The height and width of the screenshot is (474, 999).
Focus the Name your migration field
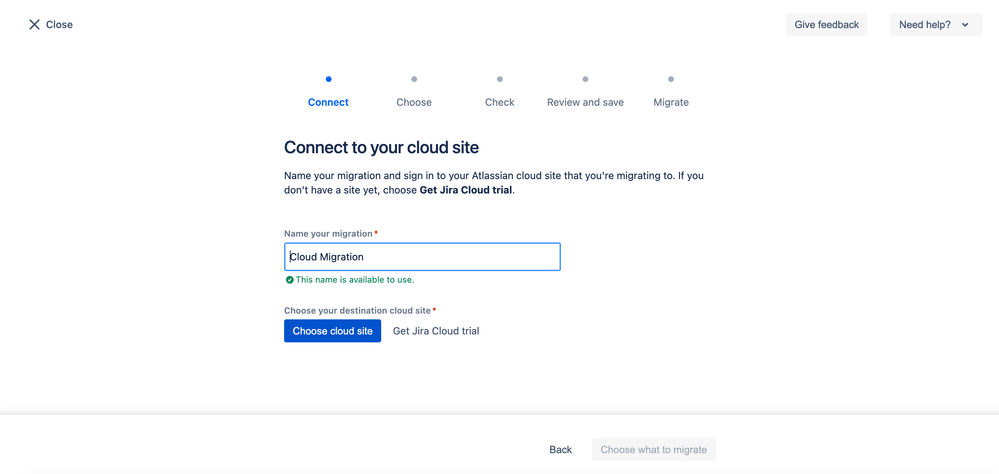pyautogui.click(x=422, y=257)
